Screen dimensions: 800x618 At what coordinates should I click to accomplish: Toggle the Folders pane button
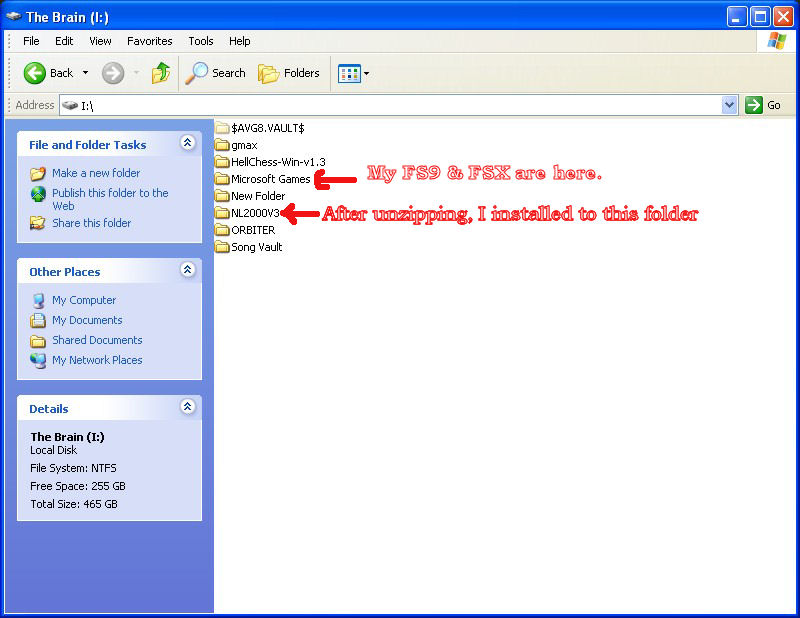tap(289, 73)
